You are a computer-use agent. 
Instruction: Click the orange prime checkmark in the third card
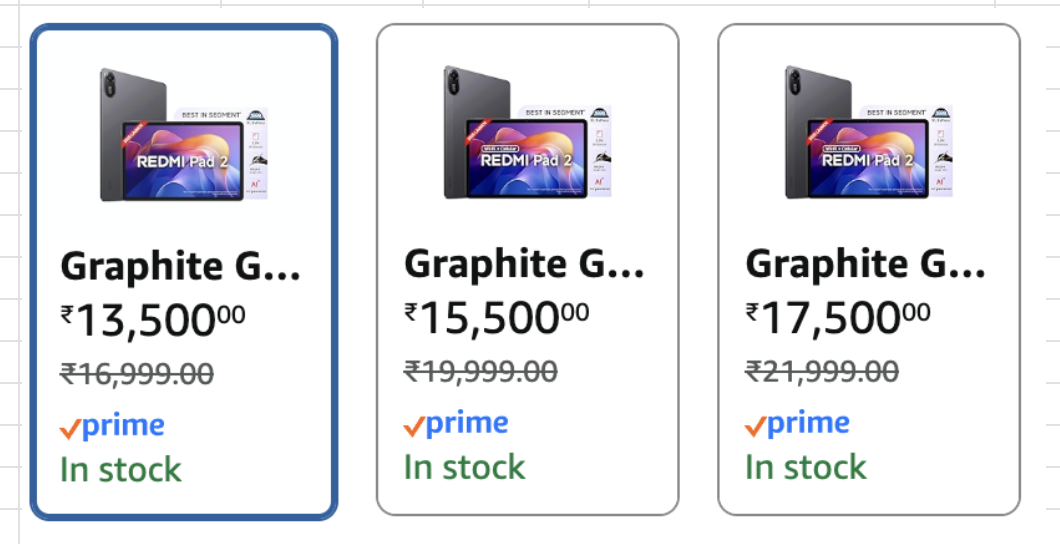pyautogui.click(x=756, y=427)
